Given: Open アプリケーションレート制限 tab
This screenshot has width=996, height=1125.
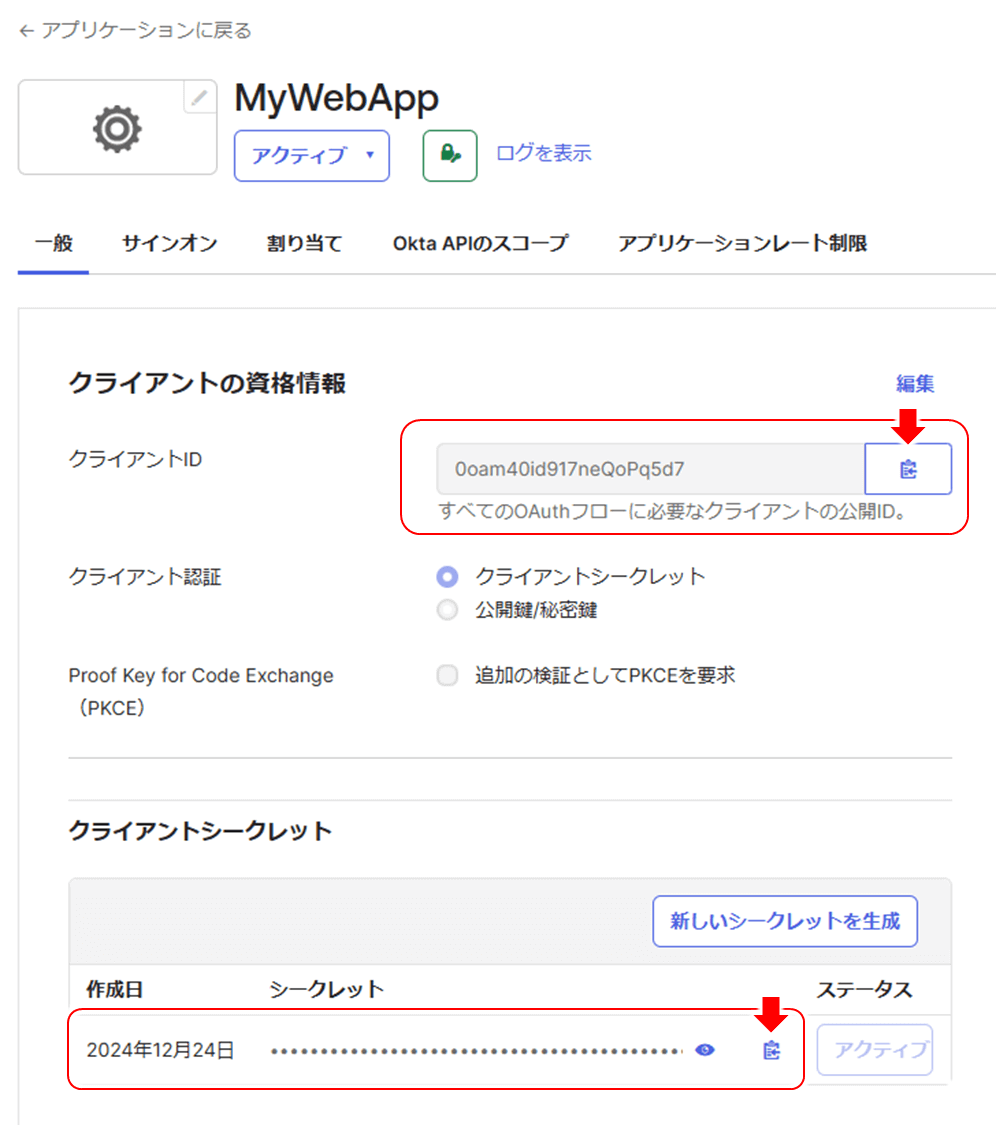Looking at the screenshot, I should (x=742, y=243).
